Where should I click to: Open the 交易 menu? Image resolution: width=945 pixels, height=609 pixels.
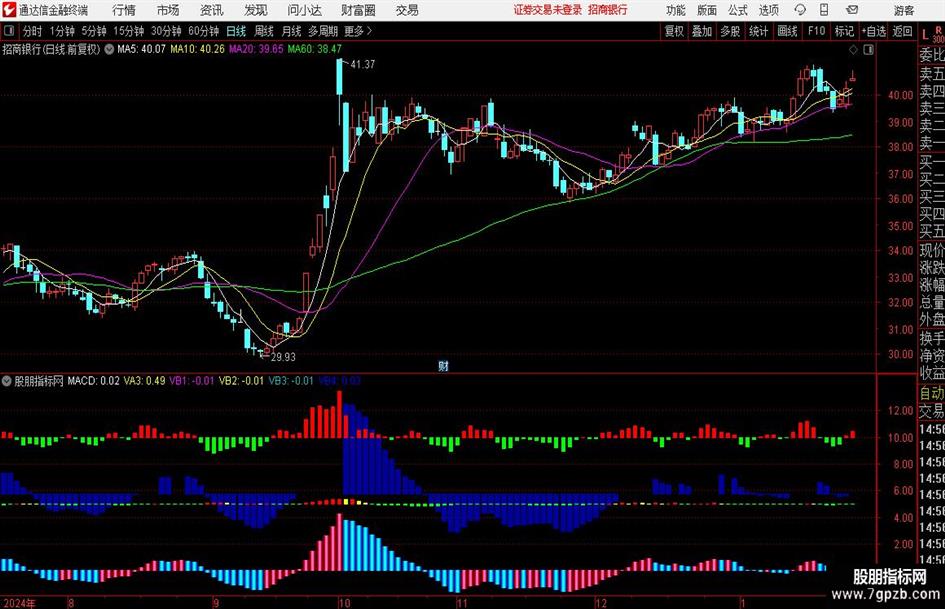(407, 10)
